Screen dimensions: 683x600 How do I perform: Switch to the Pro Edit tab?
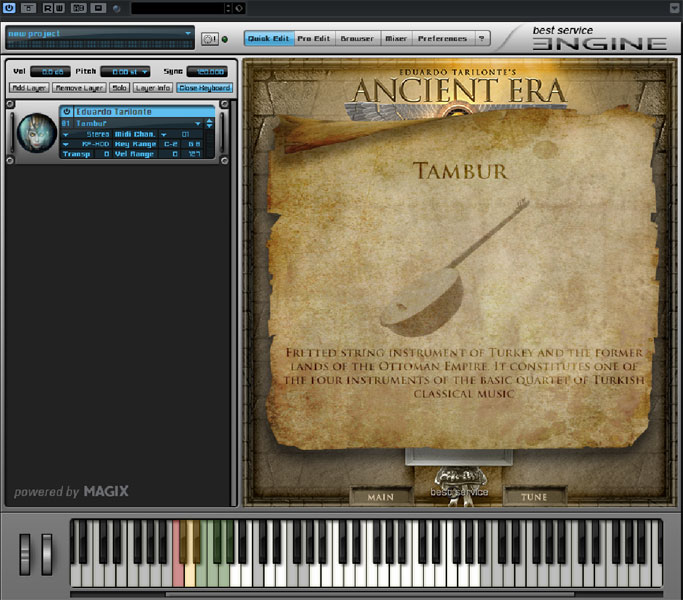(315, 38)
